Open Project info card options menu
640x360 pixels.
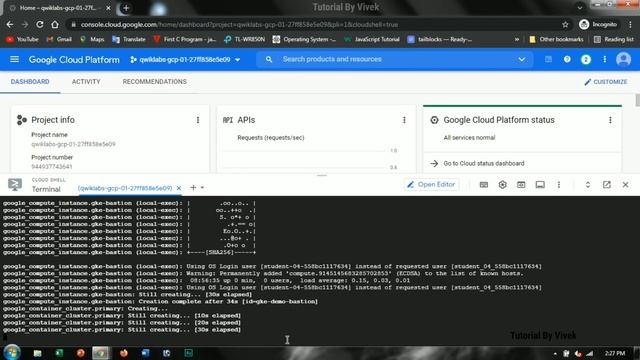point(198,120)
